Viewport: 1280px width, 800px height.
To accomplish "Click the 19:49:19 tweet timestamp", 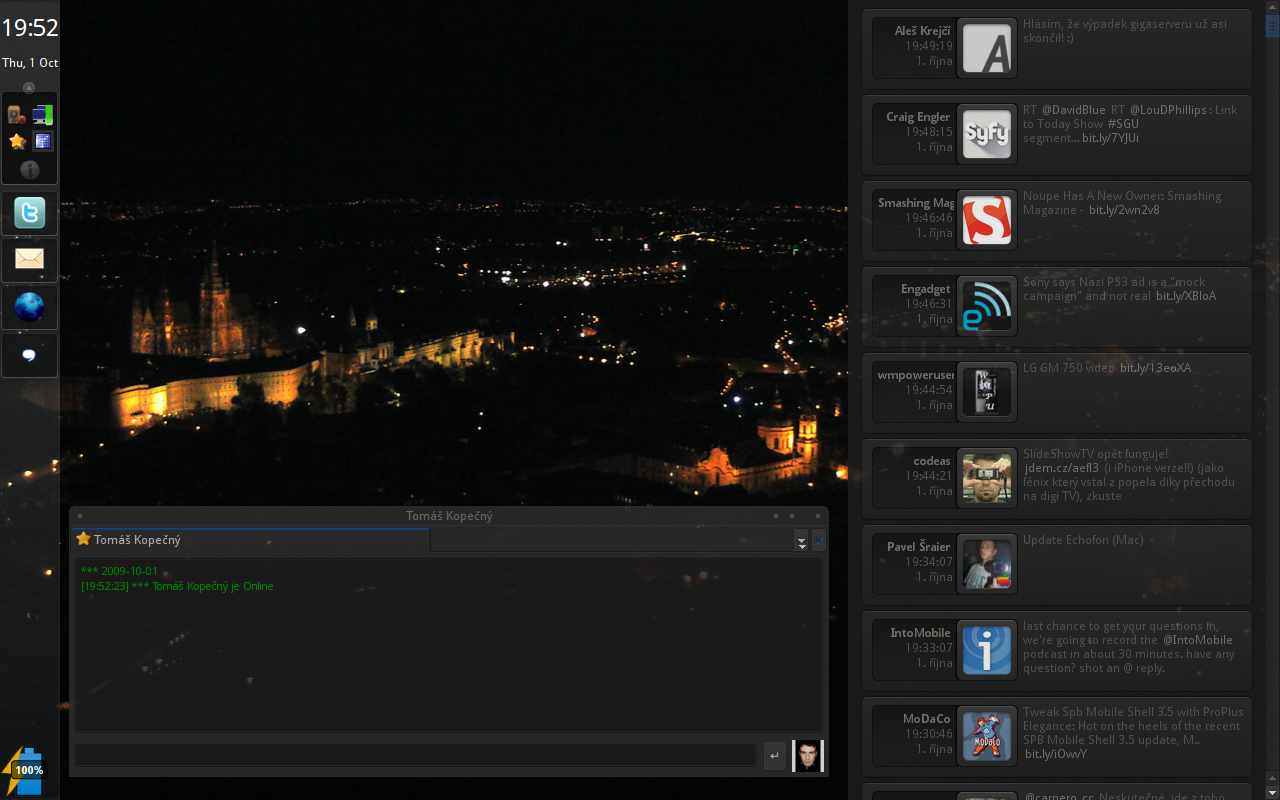I will [929, 46].
